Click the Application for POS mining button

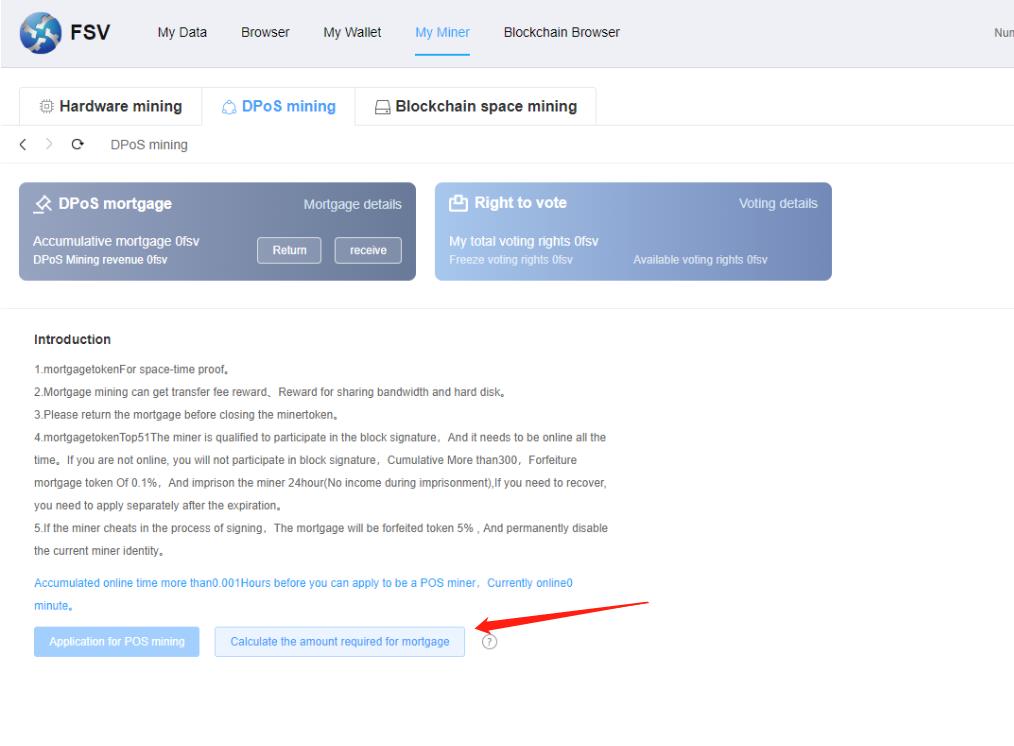116,642
